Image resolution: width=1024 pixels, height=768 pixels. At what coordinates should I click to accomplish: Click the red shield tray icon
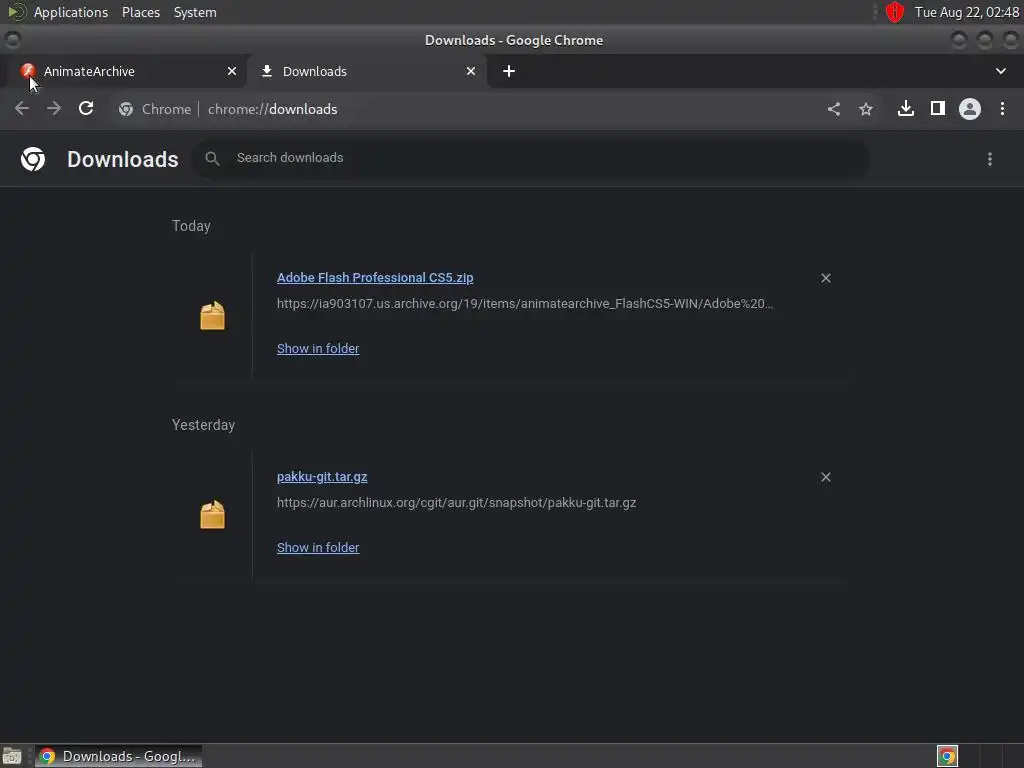coord(895,12)
